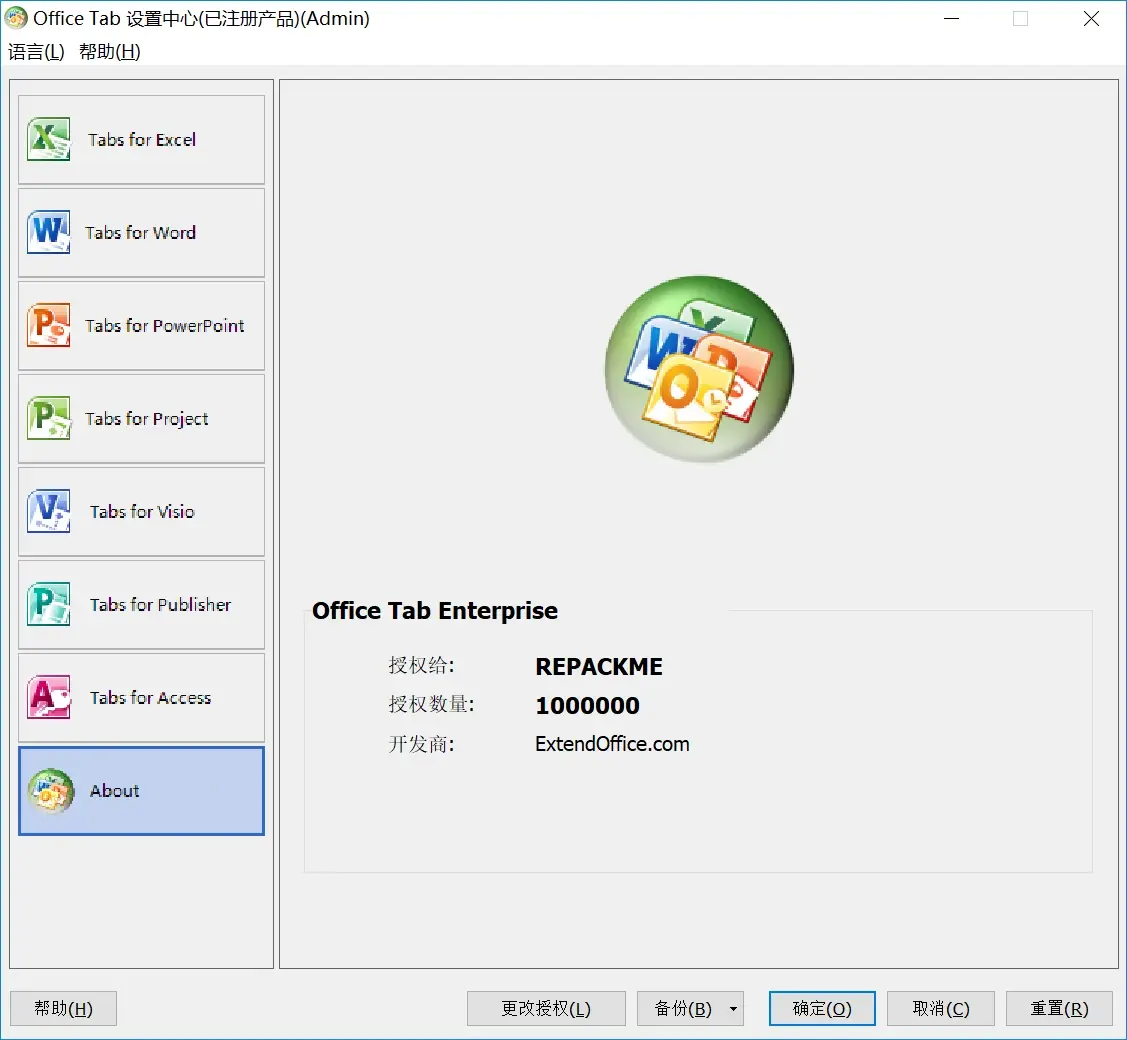This screenshot has height=1040, width=1127.
Task: Open the Tabs for Publisher panel icon
Action: click(48, 604)
